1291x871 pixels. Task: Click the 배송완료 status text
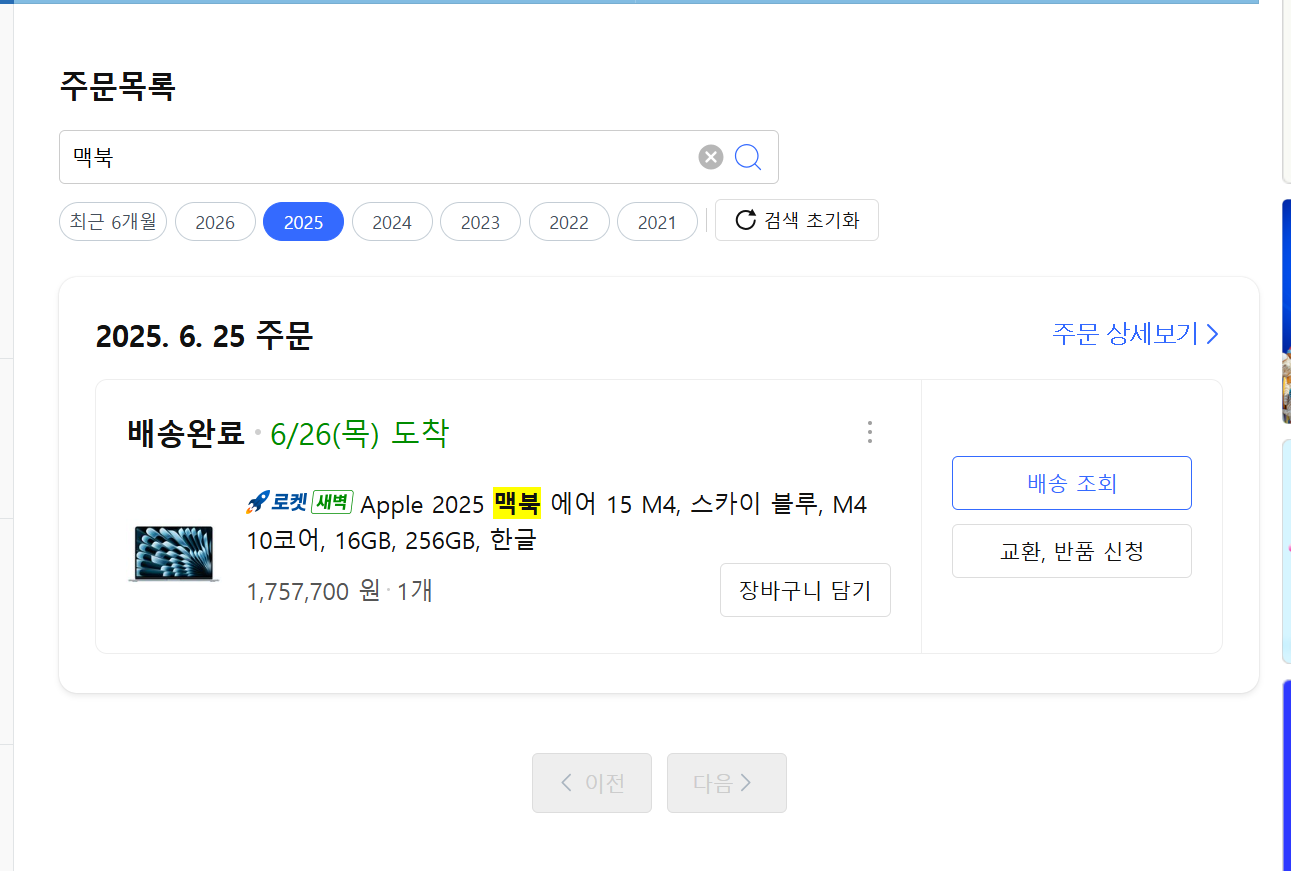(186, 433)
